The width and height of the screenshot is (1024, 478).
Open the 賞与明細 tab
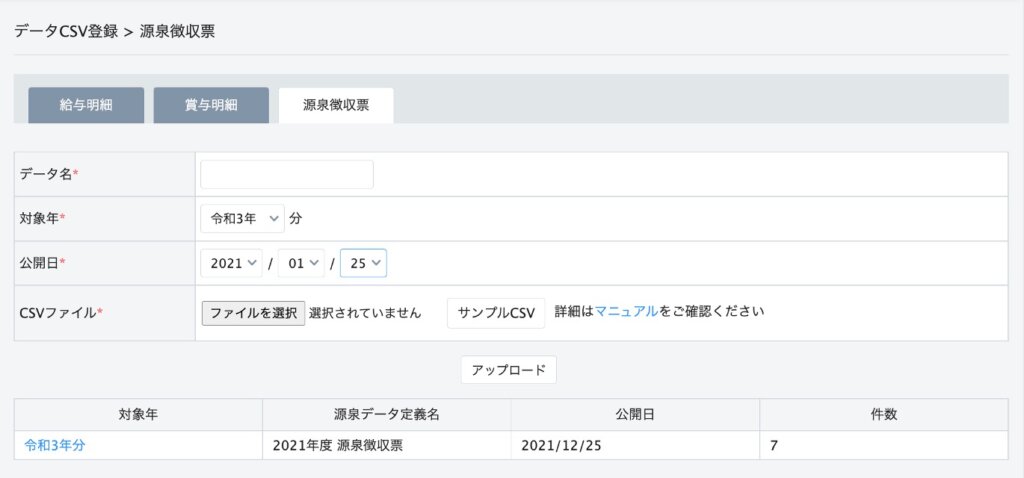click(211, 105)
